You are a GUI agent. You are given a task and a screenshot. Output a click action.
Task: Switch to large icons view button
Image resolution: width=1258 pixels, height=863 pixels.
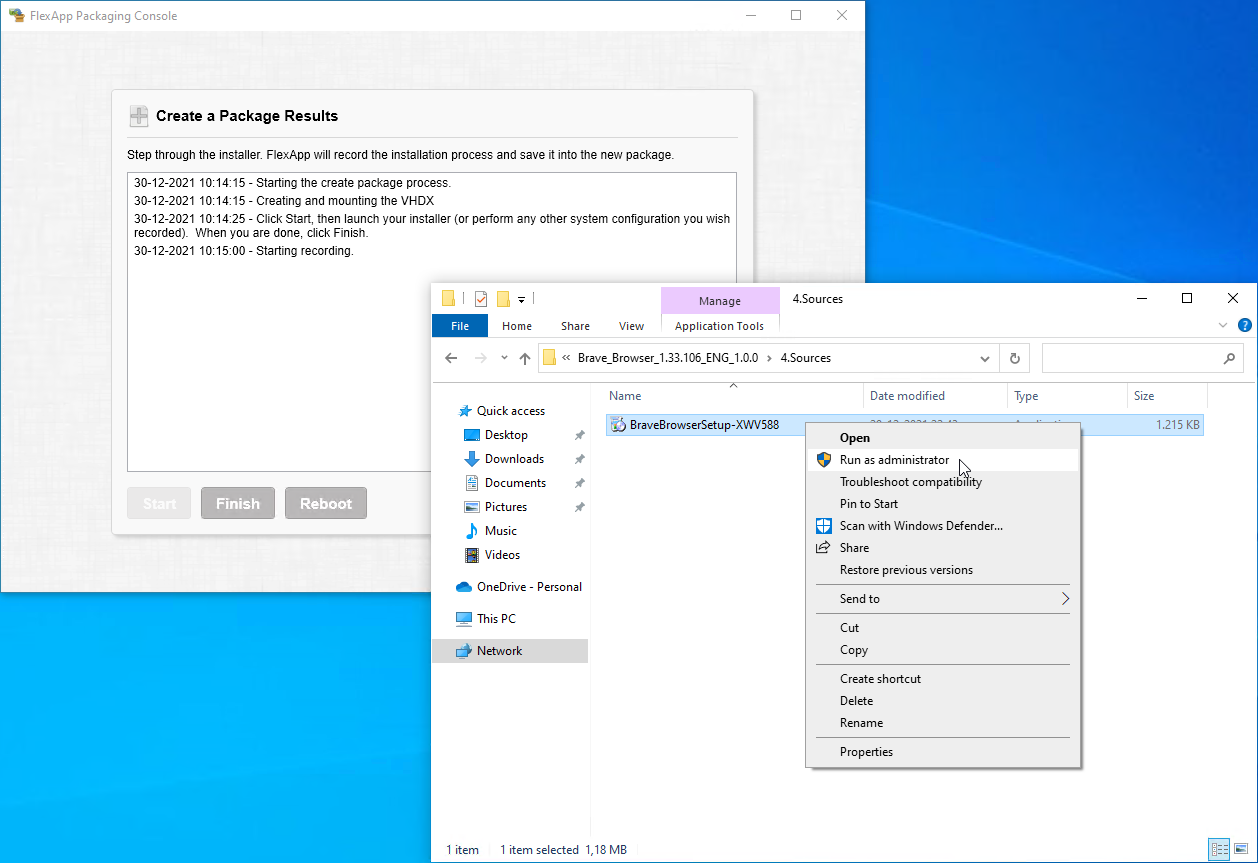tap(1239, 849)
